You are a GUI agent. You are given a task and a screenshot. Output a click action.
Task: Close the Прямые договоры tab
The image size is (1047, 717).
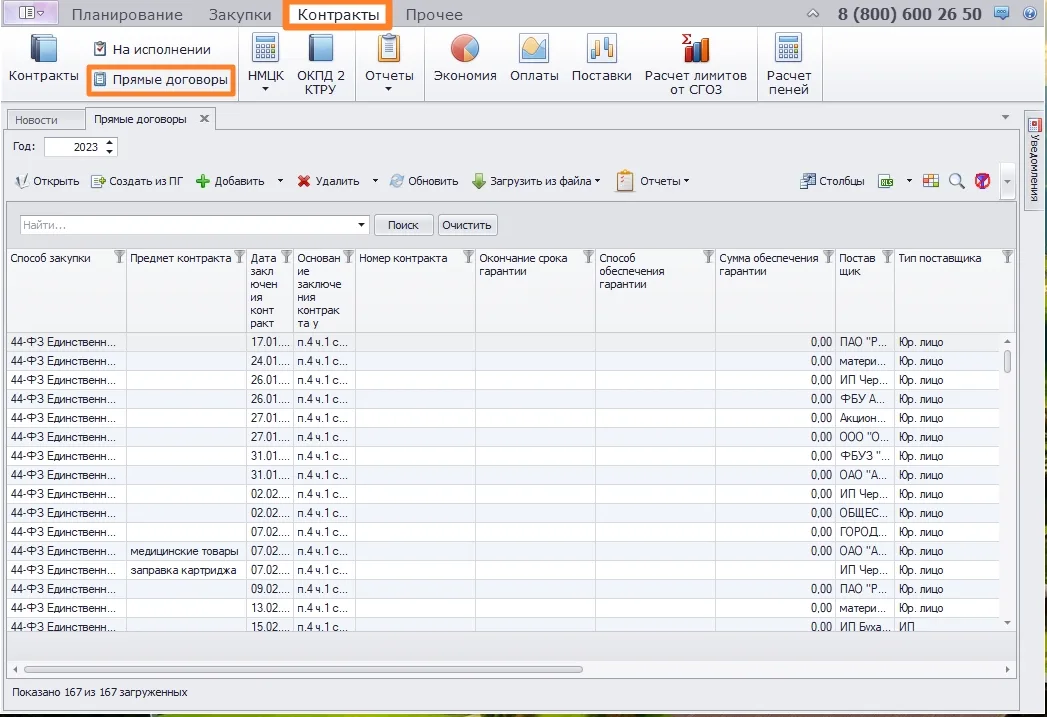[204, 118]
